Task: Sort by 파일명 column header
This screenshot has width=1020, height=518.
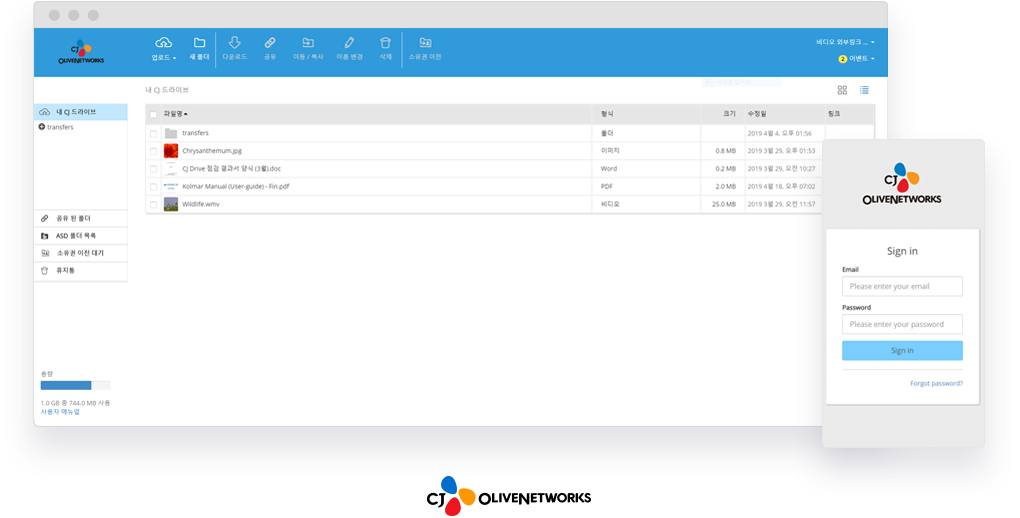Action: click(x=175, y=114)
